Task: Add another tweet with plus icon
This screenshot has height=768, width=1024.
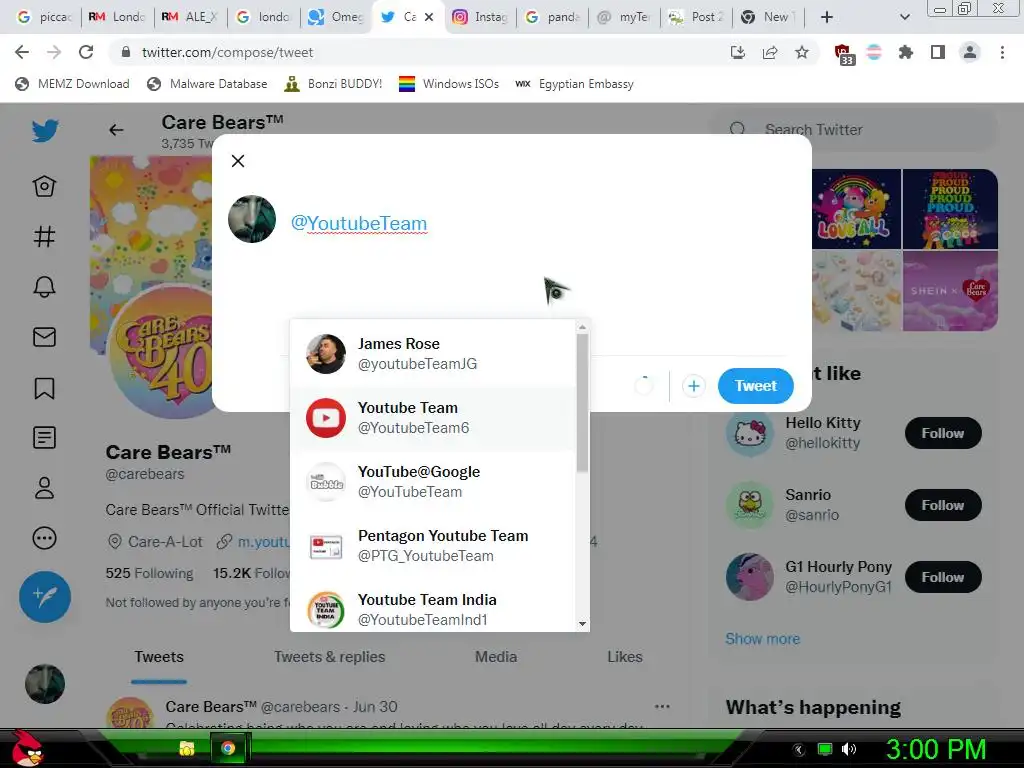Action: pos(694,386)
